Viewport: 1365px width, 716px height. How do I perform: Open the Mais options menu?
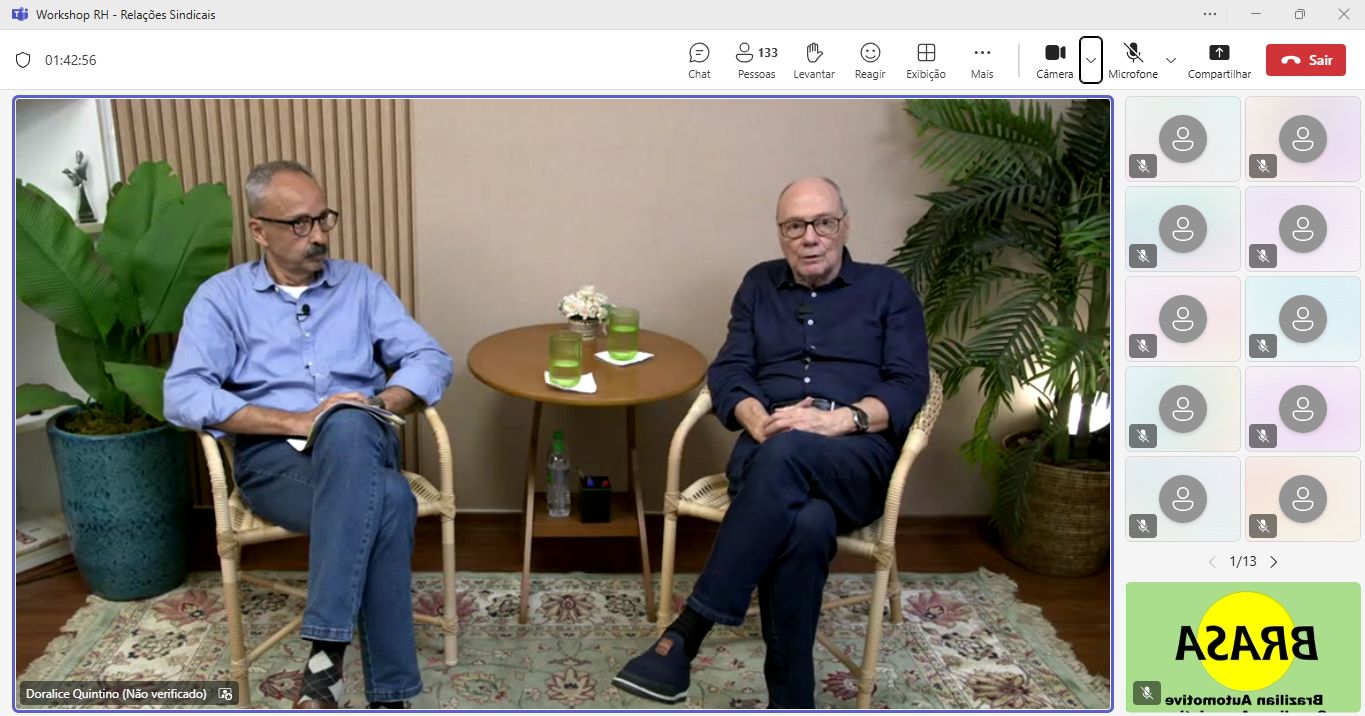coord(982,60)
